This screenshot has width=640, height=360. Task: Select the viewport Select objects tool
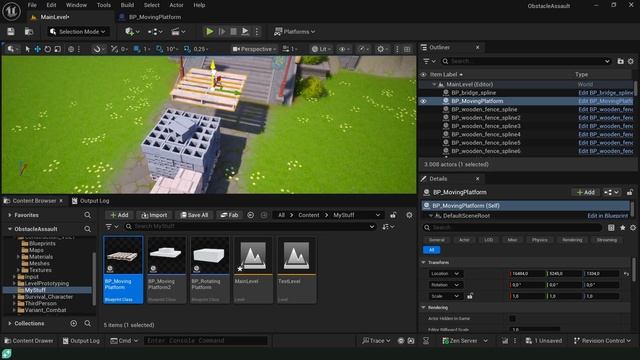click(27, 49)
